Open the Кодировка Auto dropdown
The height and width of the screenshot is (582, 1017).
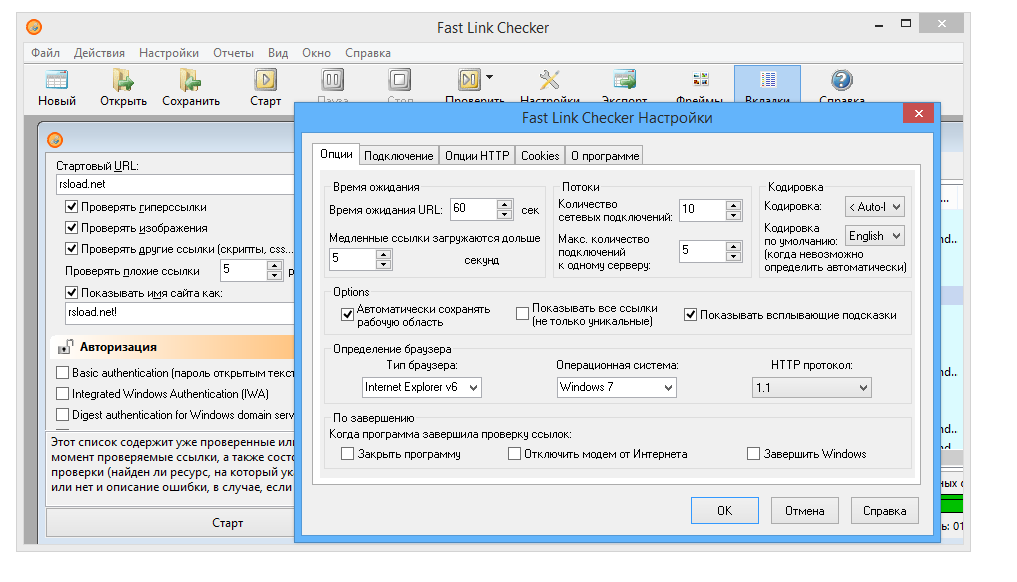874,207
